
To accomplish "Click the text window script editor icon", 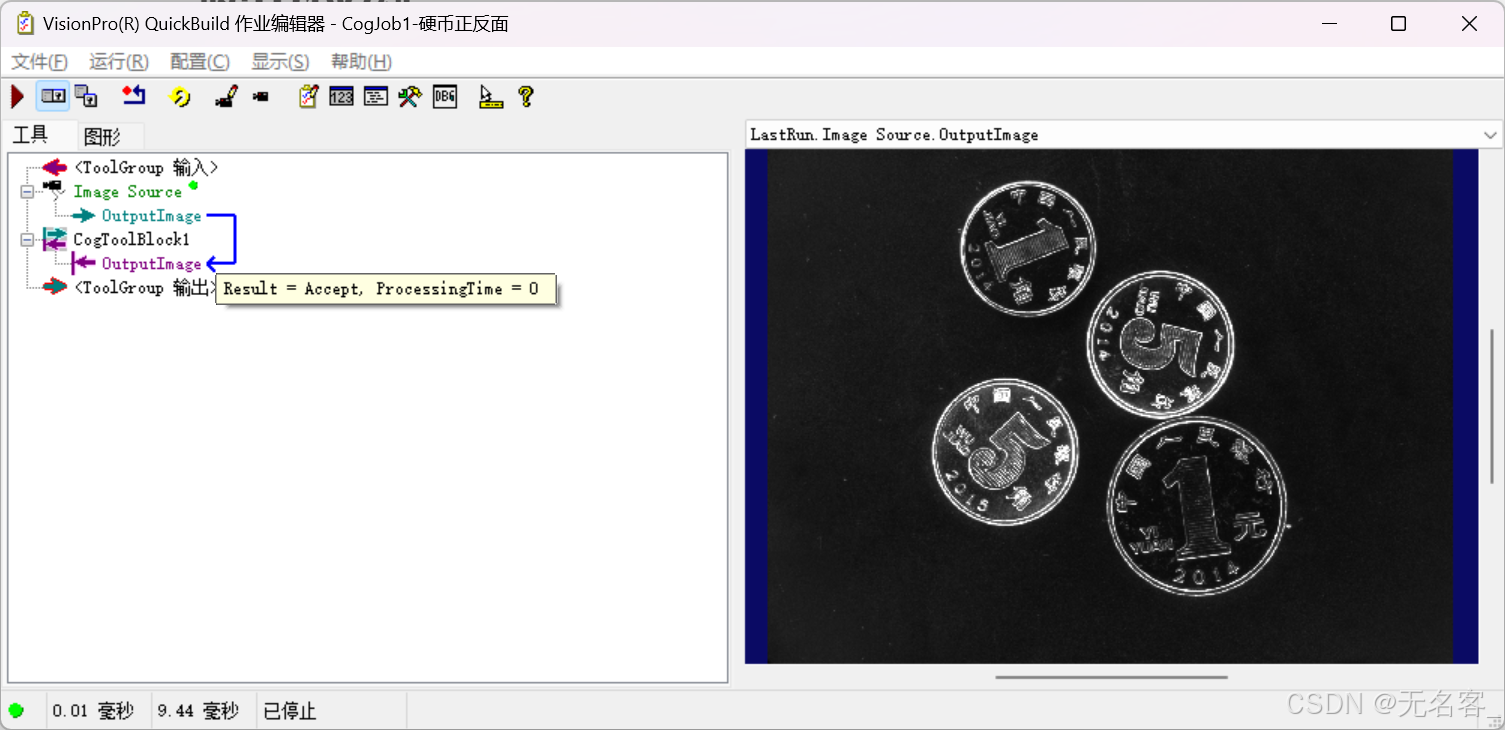I will coord(376,97).
